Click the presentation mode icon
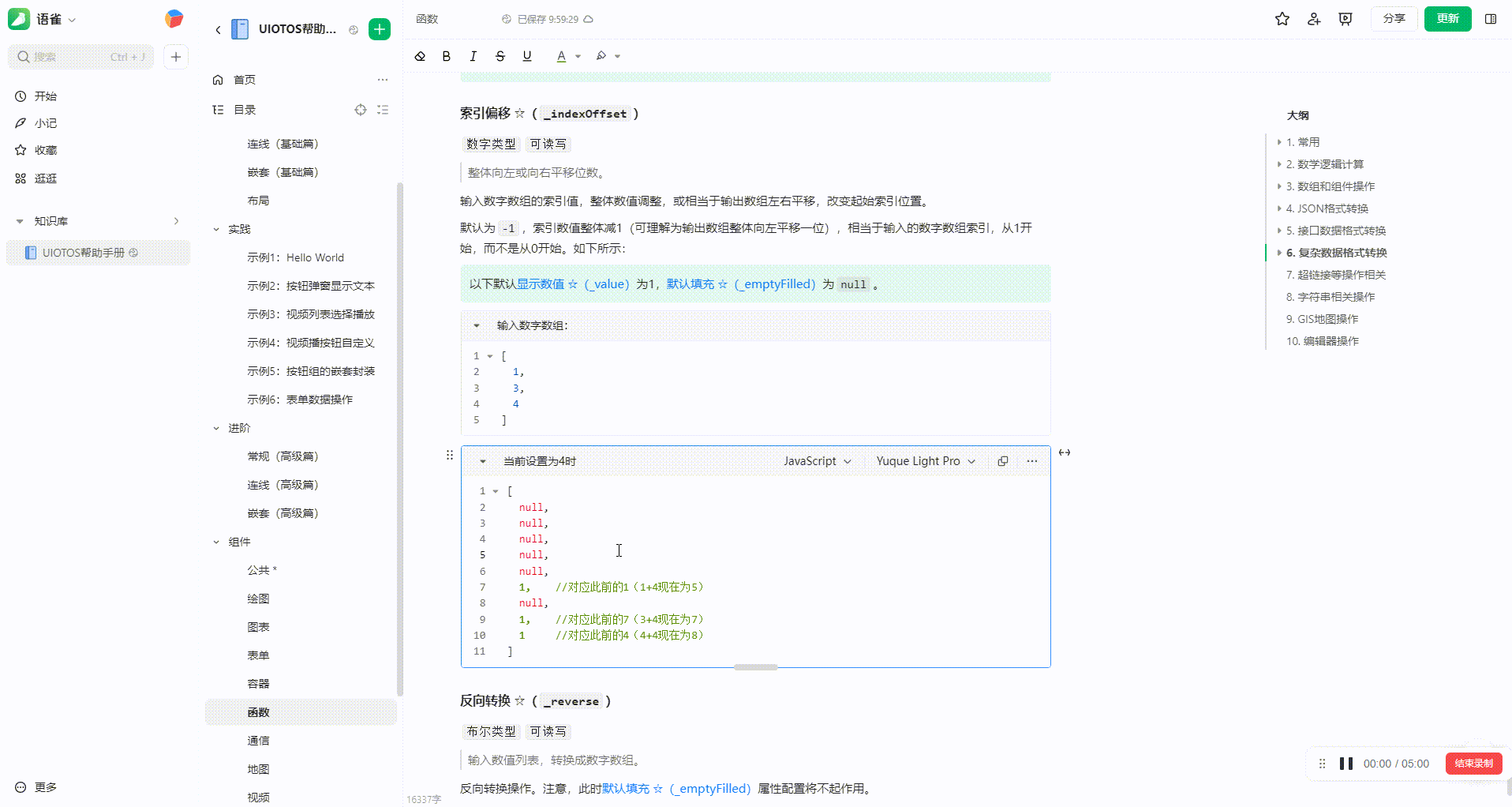1512x807 pixels. pyautogui.click(x=1345, y=19)
